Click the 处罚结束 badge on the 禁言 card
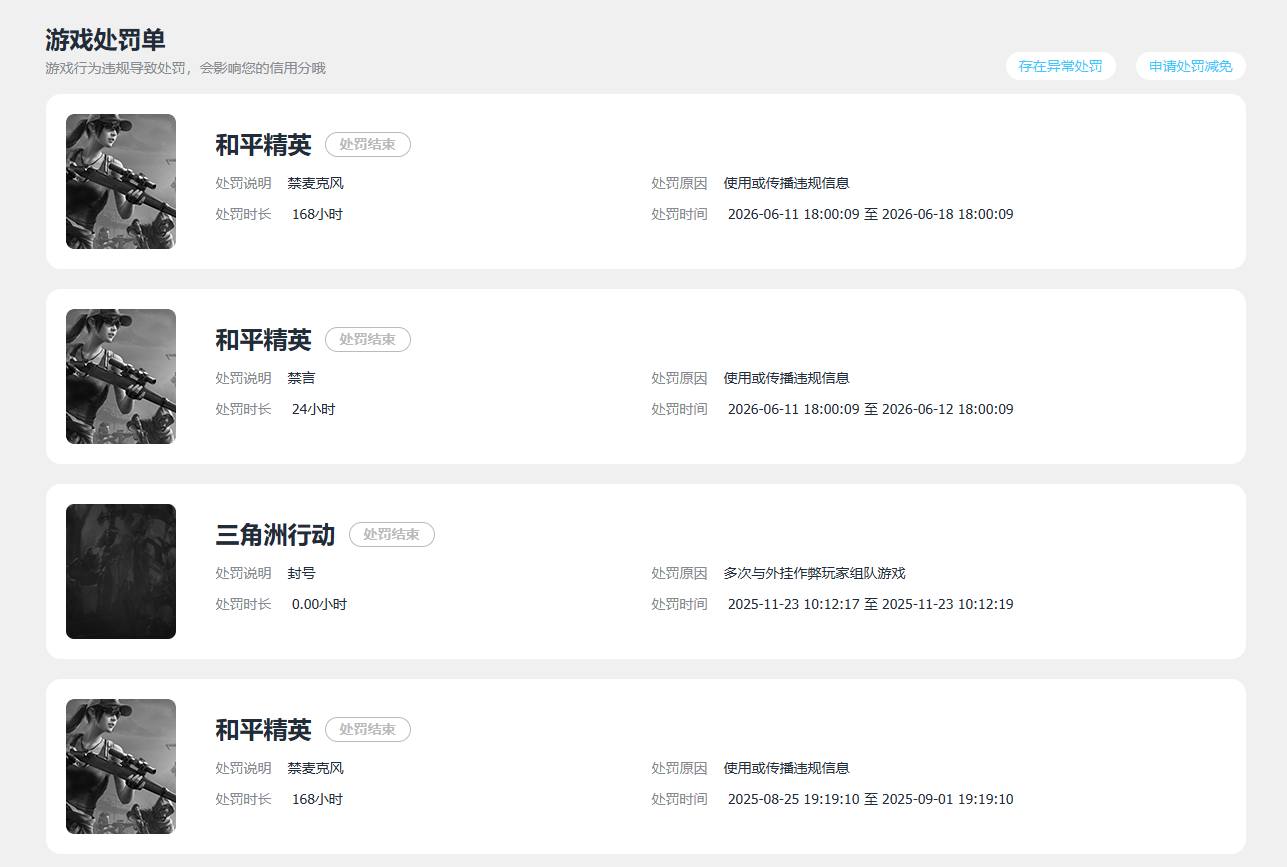1287x867 pixels. [368, 340]
